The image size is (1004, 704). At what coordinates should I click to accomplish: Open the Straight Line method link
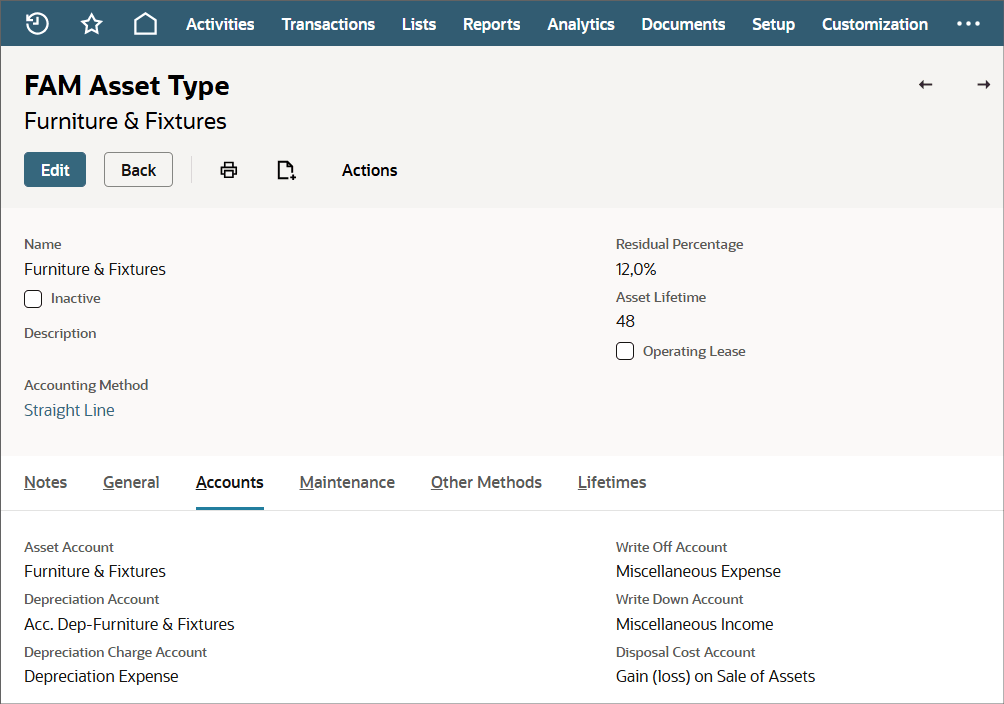pos(69,410)
